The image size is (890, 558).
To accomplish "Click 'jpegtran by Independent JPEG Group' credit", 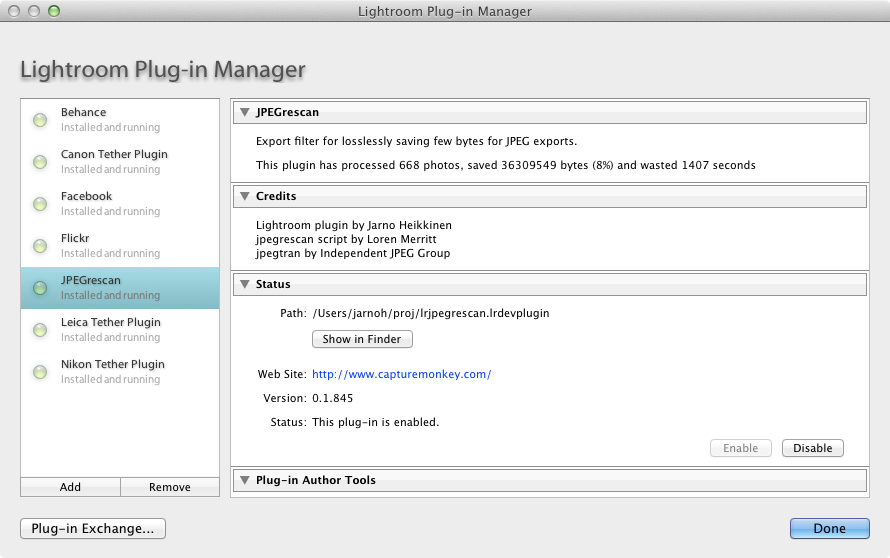I will [x=353, y=253].
